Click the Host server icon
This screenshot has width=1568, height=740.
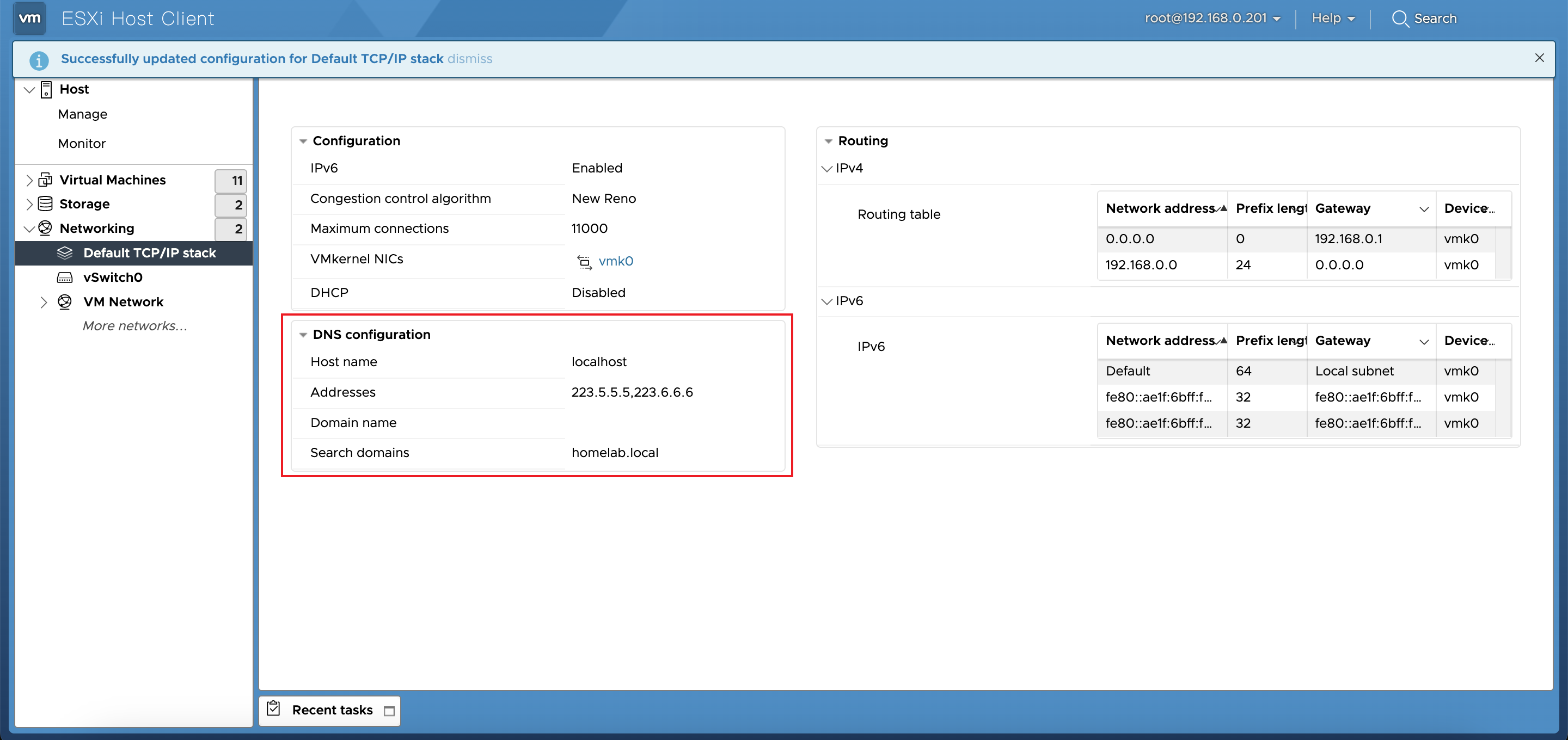click(x=46, y=89)
